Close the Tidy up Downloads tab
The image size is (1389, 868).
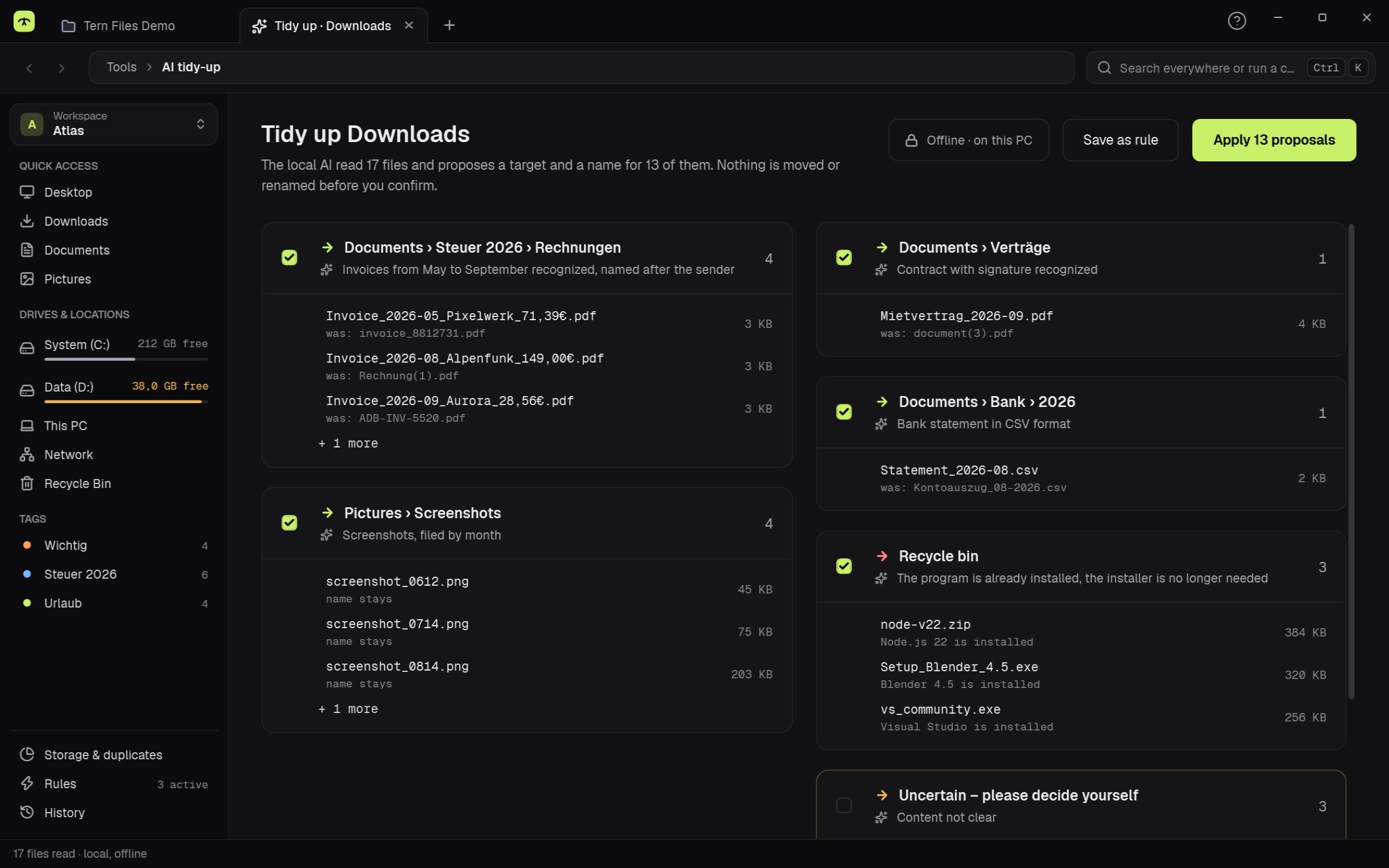409,25
